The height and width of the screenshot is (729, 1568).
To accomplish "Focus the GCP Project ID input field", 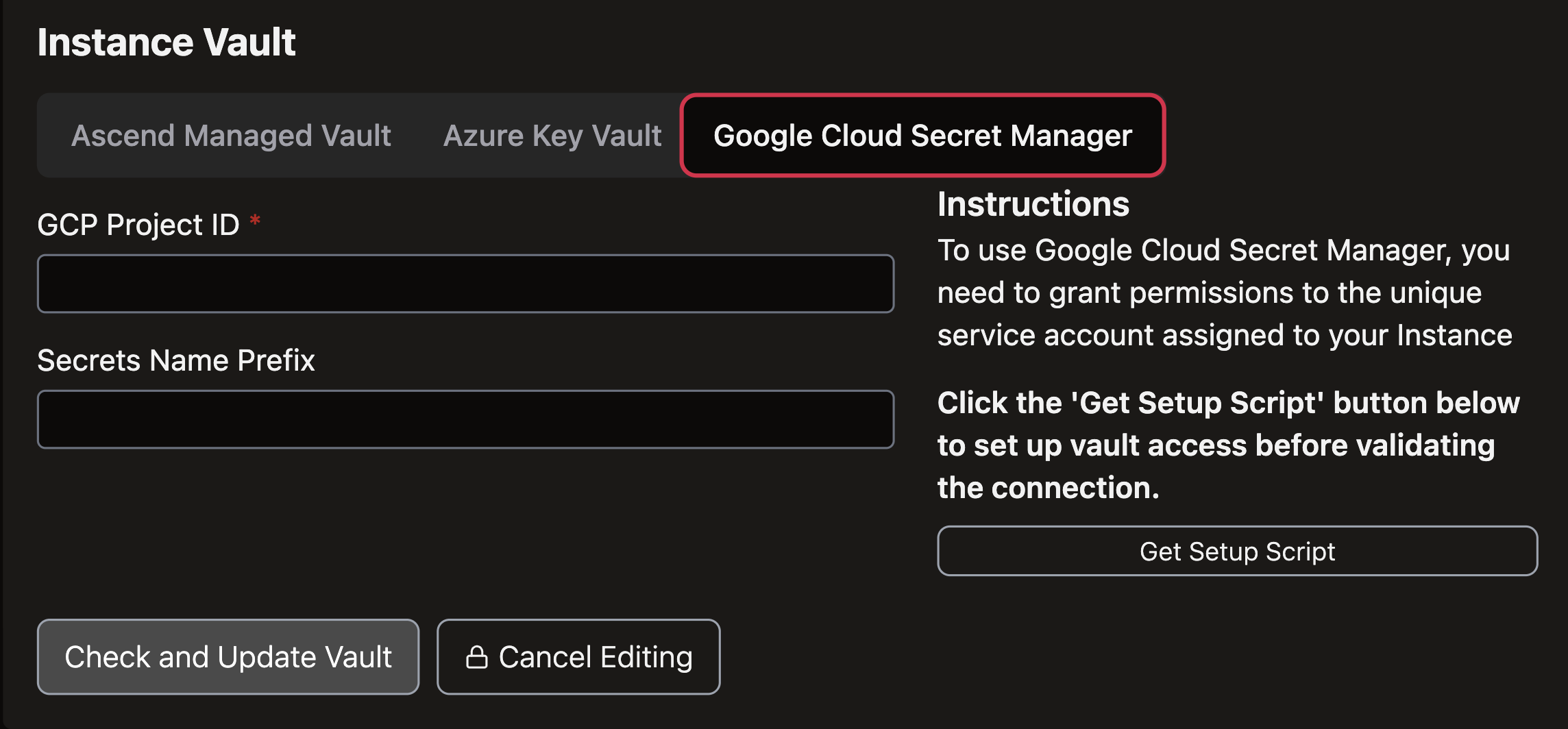I will 465,284.
